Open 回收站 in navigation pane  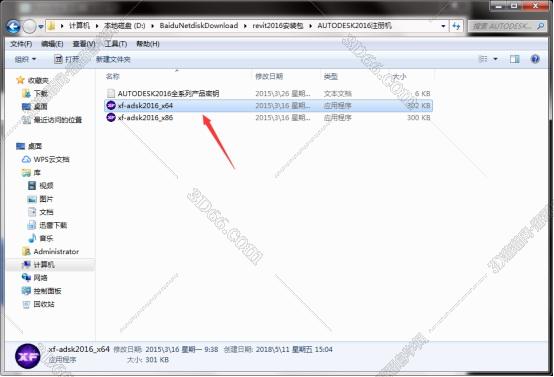44,304
